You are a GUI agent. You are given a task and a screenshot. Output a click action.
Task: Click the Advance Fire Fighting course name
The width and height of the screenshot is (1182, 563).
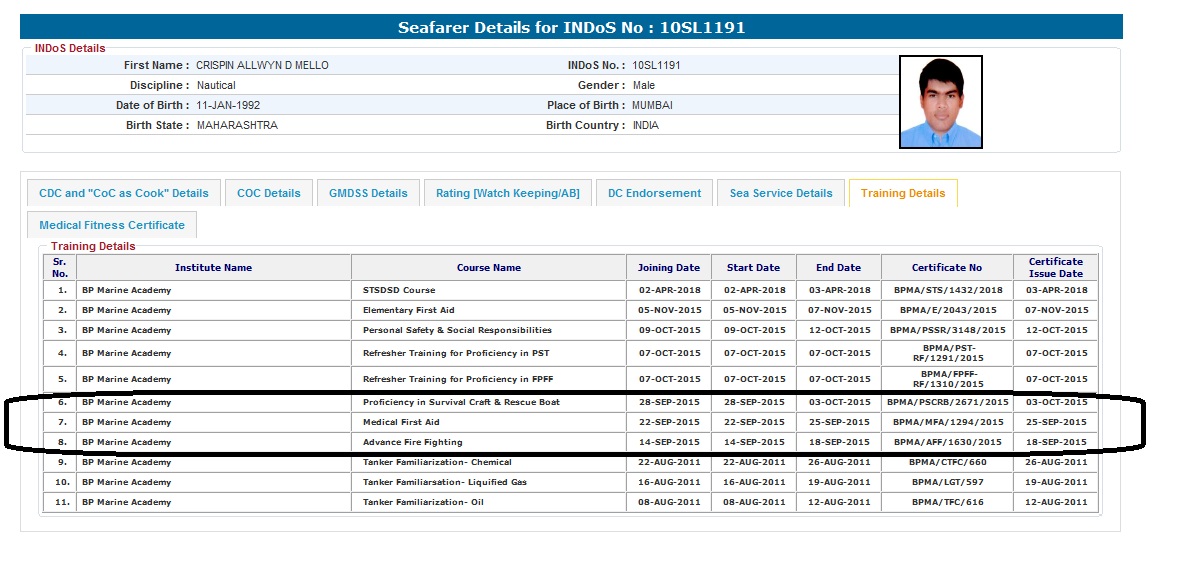coord(412,442)
